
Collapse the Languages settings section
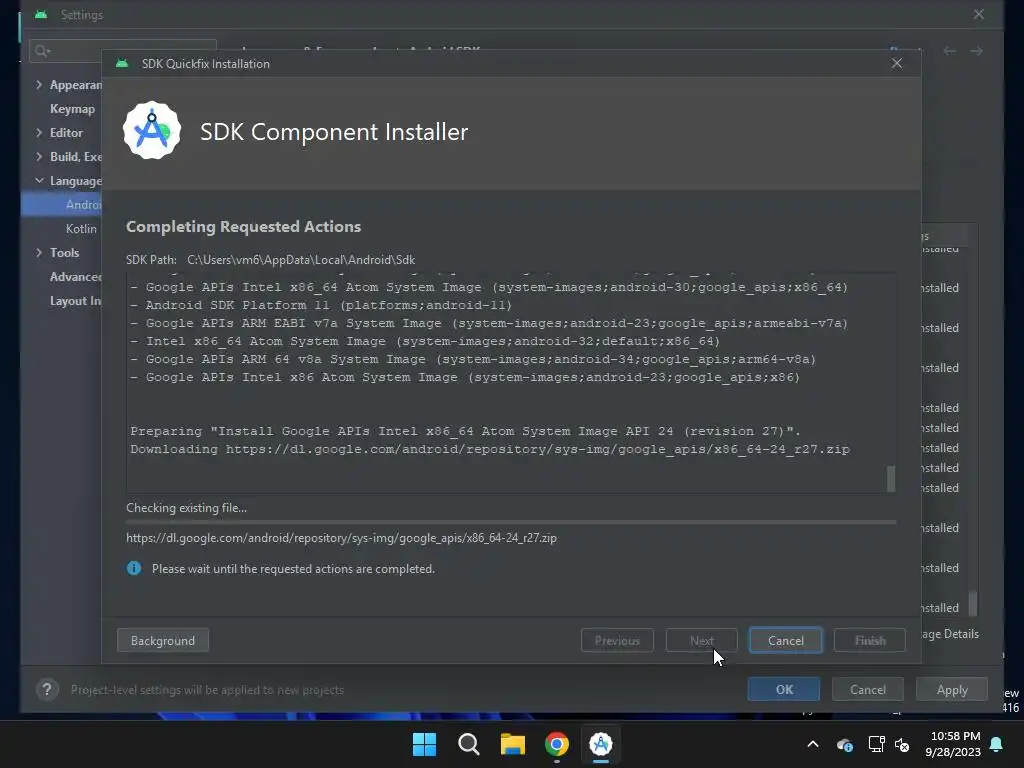tap(39, 180)
